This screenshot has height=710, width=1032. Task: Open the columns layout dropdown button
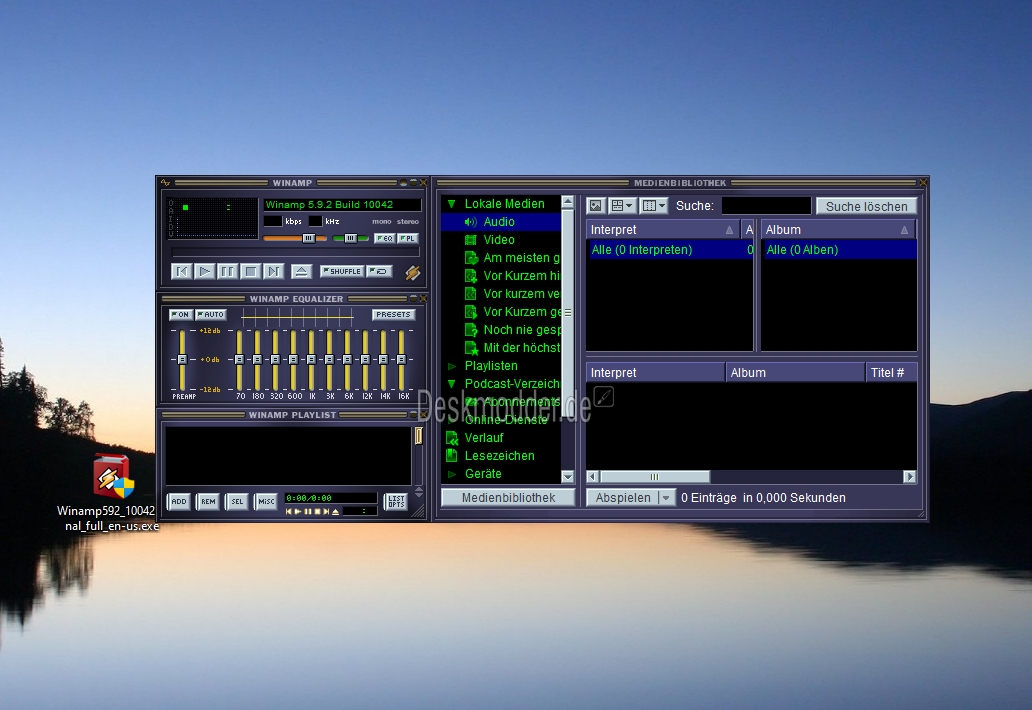pos(654,206)
